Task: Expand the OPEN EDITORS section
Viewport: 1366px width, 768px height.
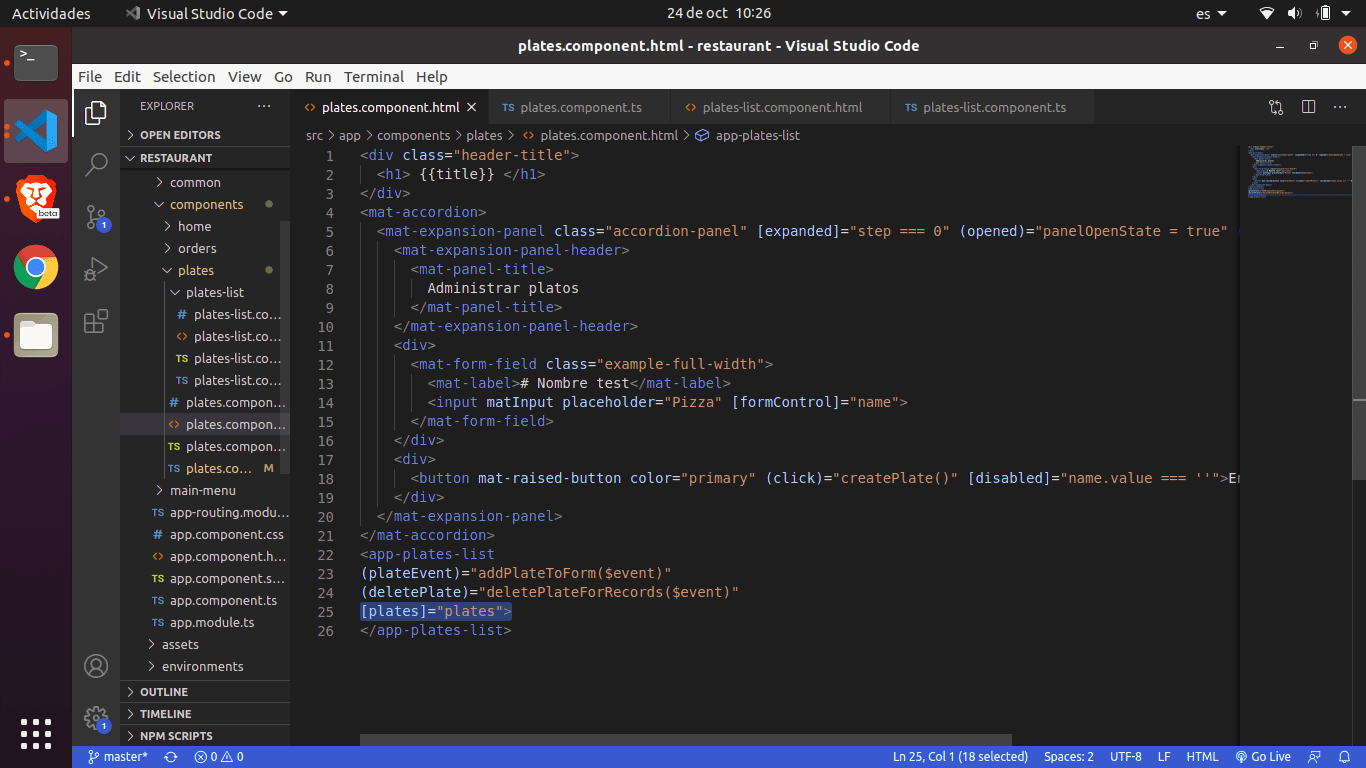Action: [x=180, y=135]
